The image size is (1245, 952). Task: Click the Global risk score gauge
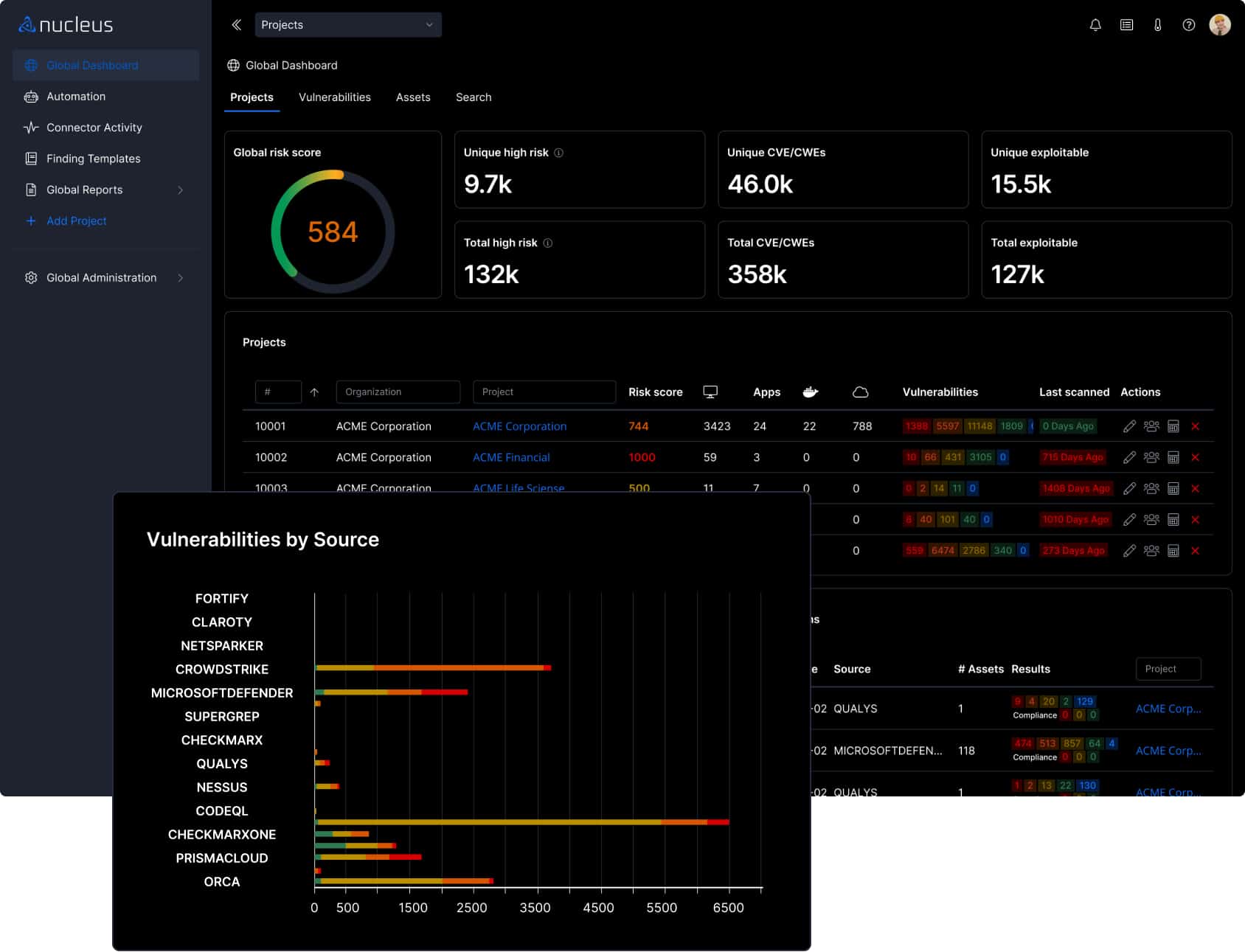[333, 232]
